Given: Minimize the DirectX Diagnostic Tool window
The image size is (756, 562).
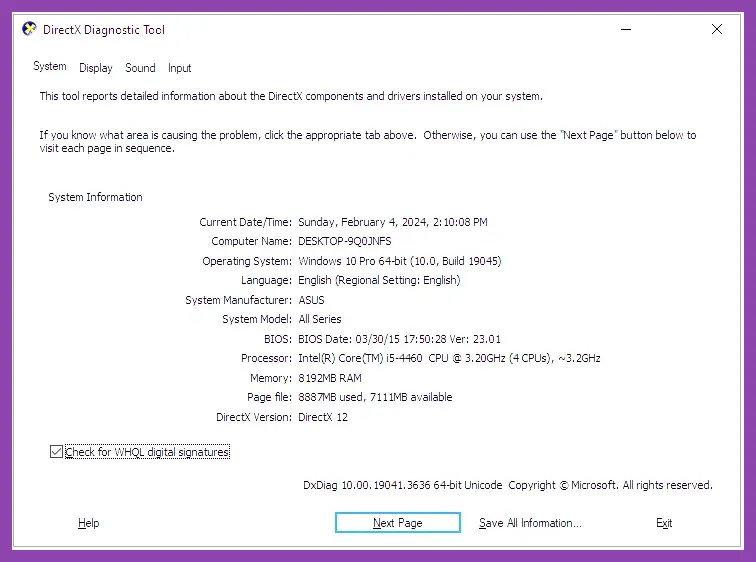Looking at the screenshot, I should point(626,29).
